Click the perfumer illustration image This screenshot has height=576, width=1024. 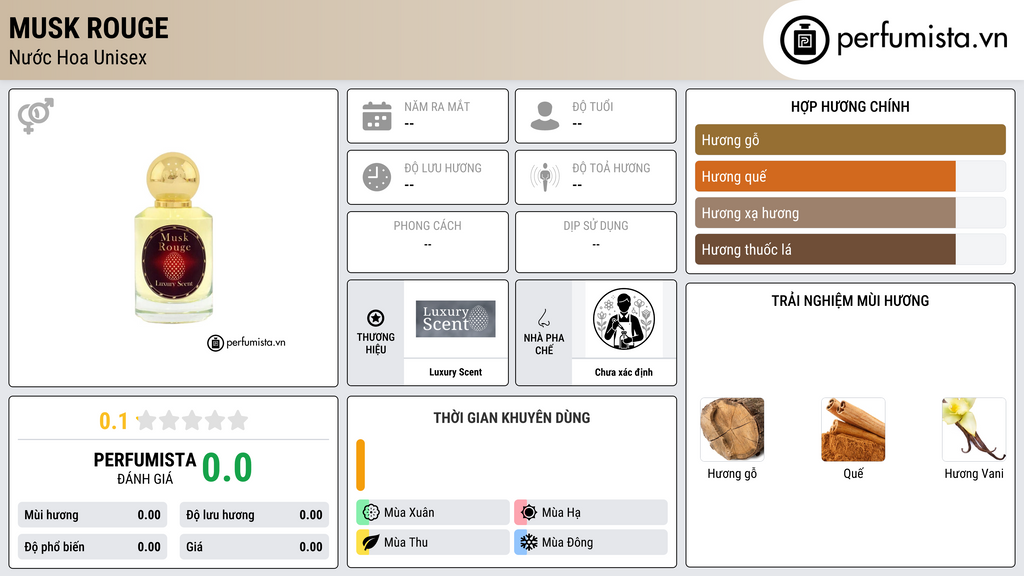624,319
